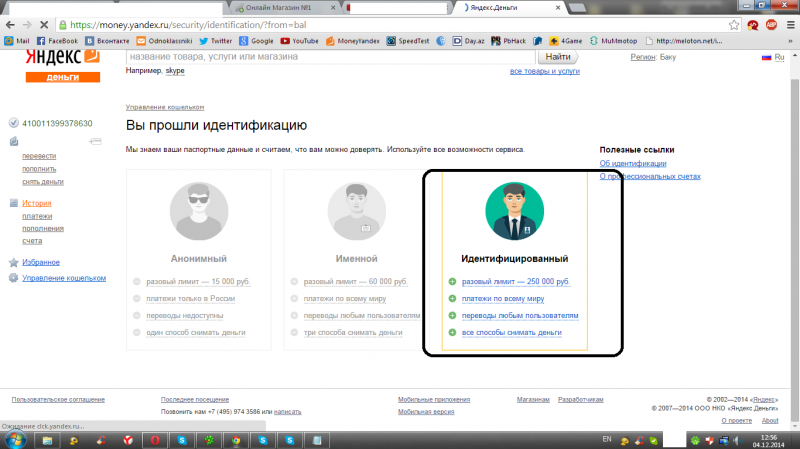Click the снять деньги sidebar link

[42, 182]
